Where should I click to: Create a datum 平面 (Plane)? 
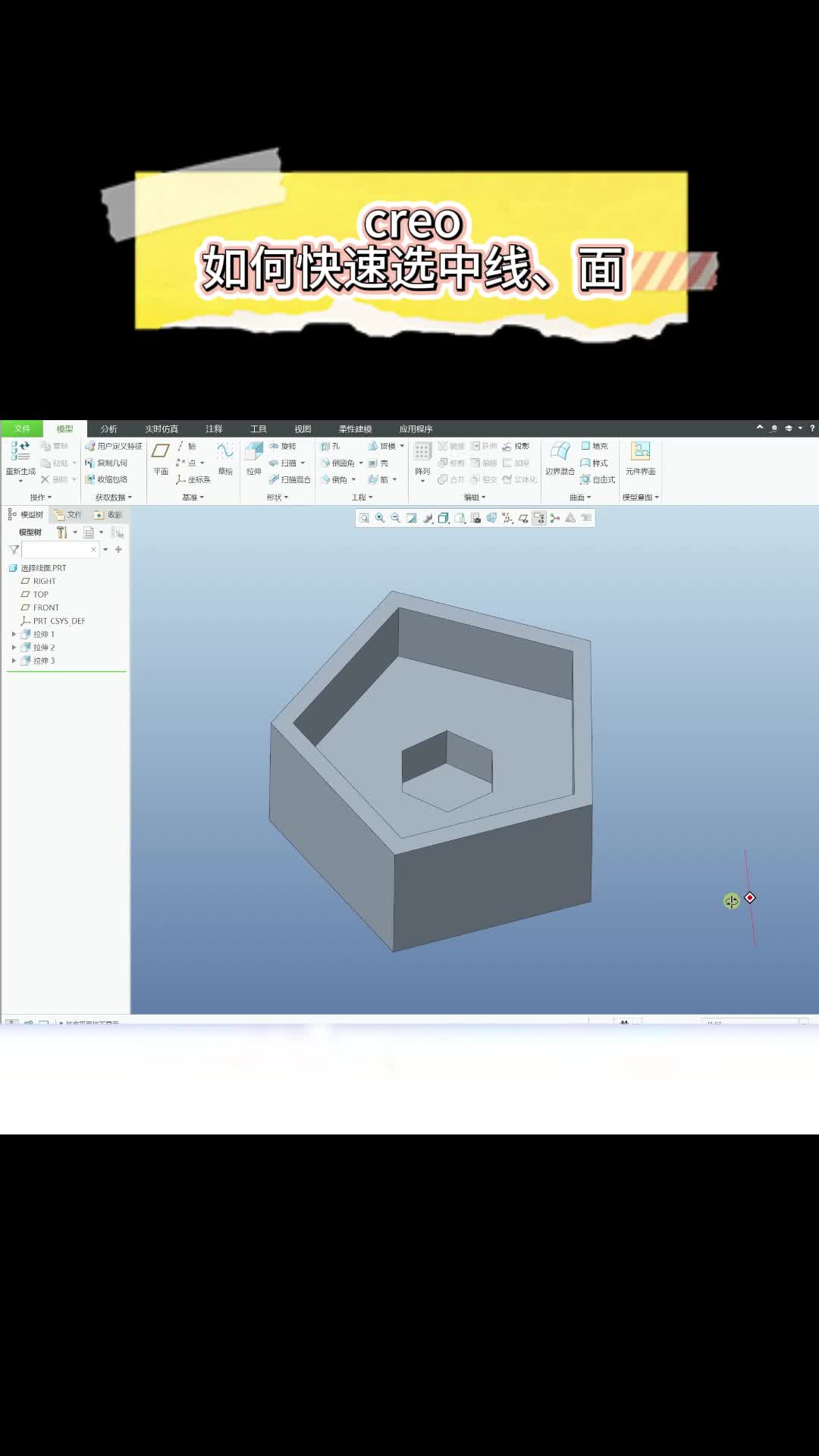pyautogui.click(x=161, y=458)
